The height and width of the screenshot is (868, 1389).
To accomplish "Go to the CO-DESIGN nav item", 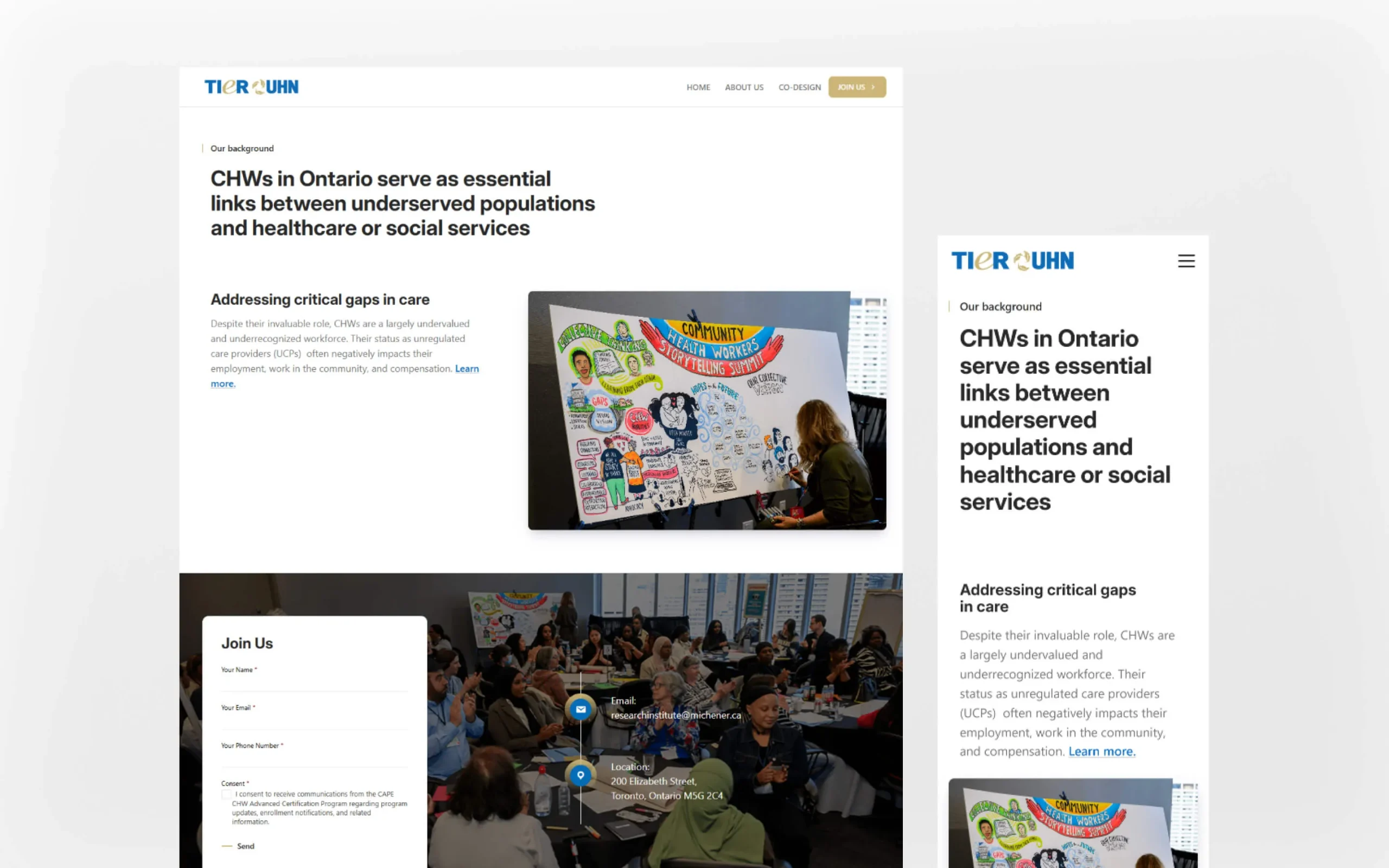I will pos(799,87).
